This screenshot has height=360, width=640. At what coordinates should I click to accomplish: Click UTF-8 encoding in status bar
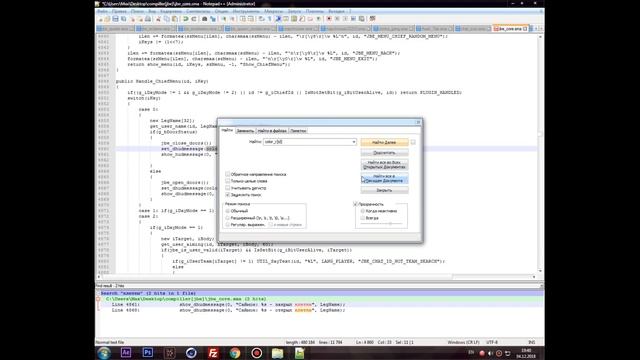492,342
